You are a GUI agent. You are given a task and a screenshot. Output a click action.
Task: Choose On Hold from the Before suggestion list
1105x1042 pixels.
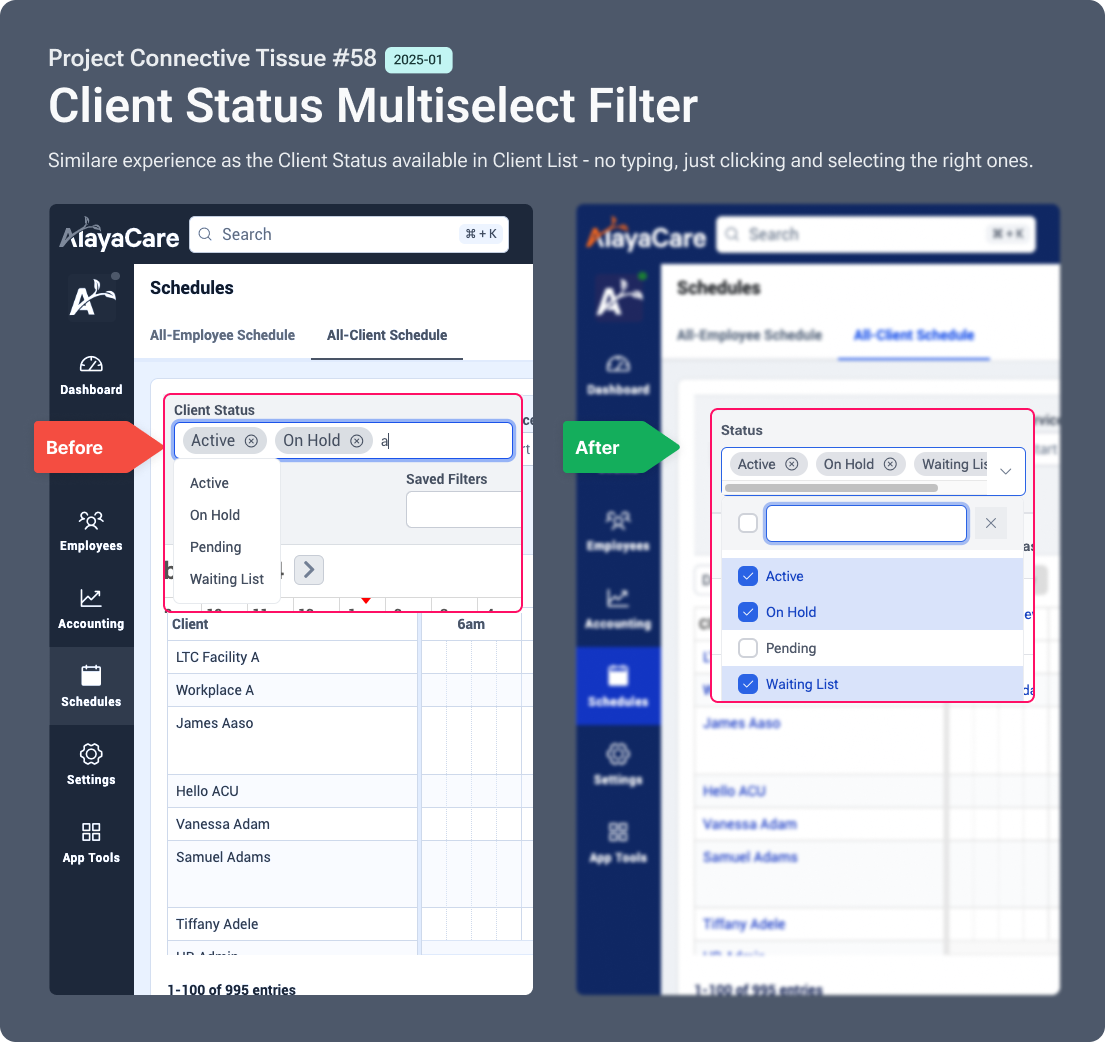(x=227, y=515)
